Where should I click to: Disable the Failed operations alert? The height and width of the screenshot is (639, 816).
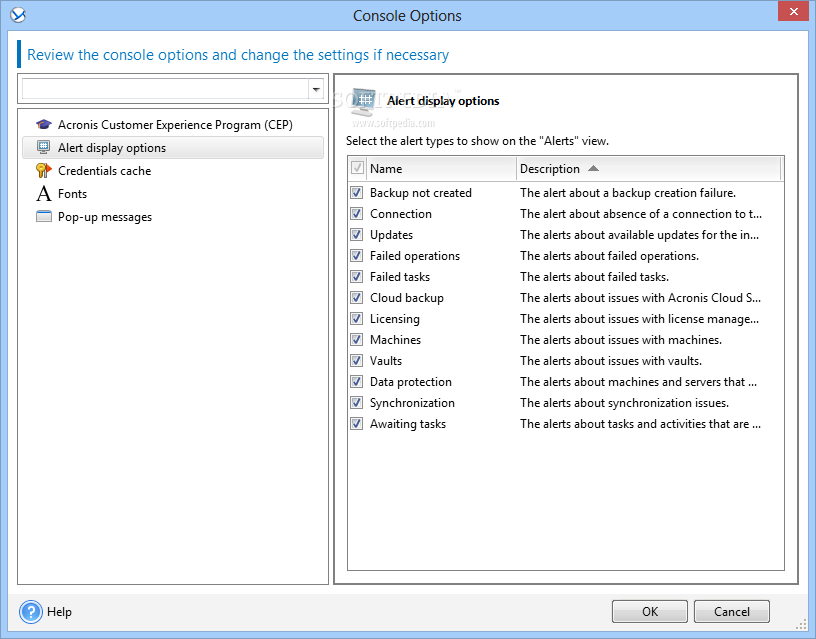click(356, 255)
